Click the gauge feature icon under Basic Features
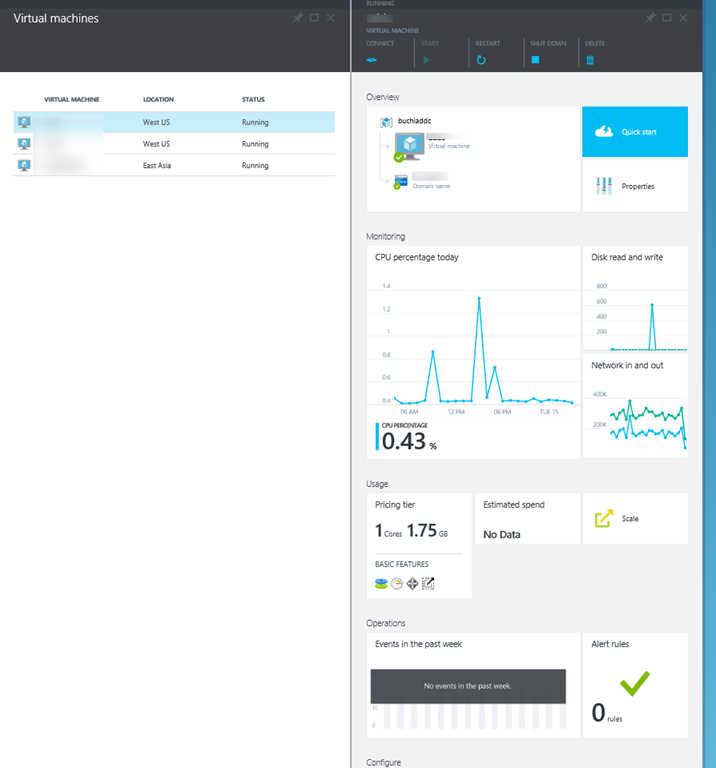Screen dimensions: 716x768 (397, 583)
